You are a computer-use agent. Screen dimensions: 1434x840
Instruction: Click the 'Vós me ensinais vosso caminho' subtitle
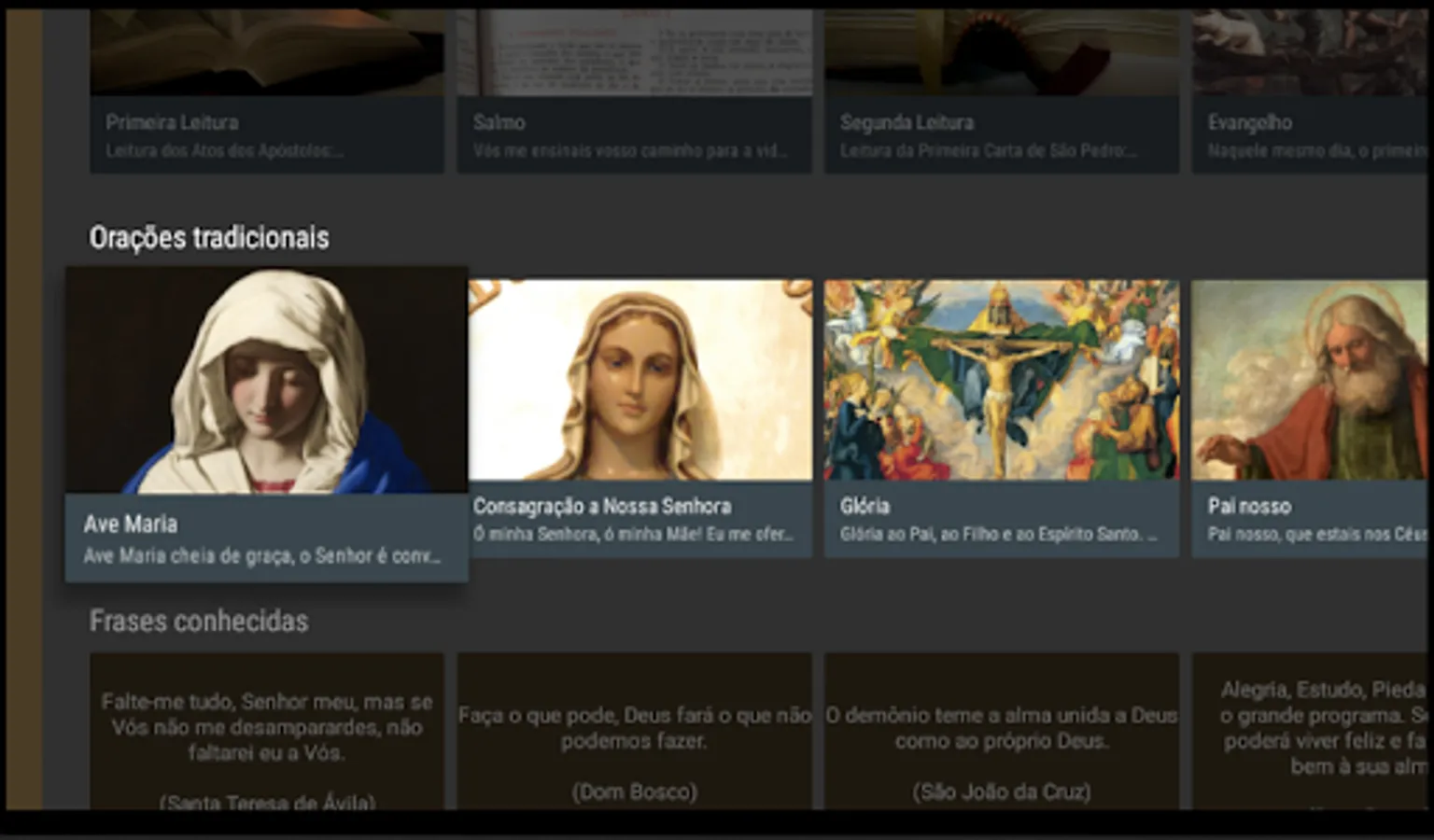pos(630,151)
